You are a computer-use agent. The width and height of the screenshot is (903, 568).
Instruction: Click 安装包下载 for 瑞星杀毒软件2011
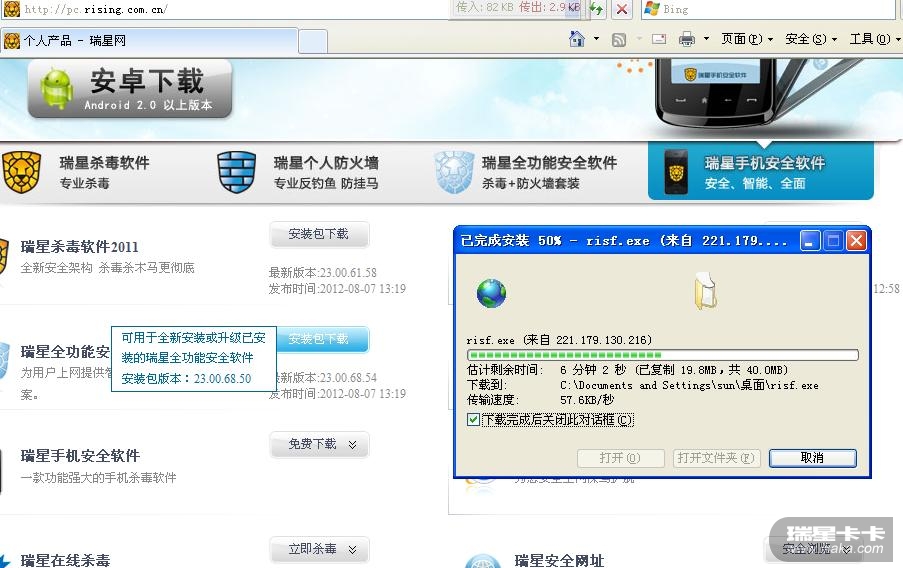pos(319,234)
